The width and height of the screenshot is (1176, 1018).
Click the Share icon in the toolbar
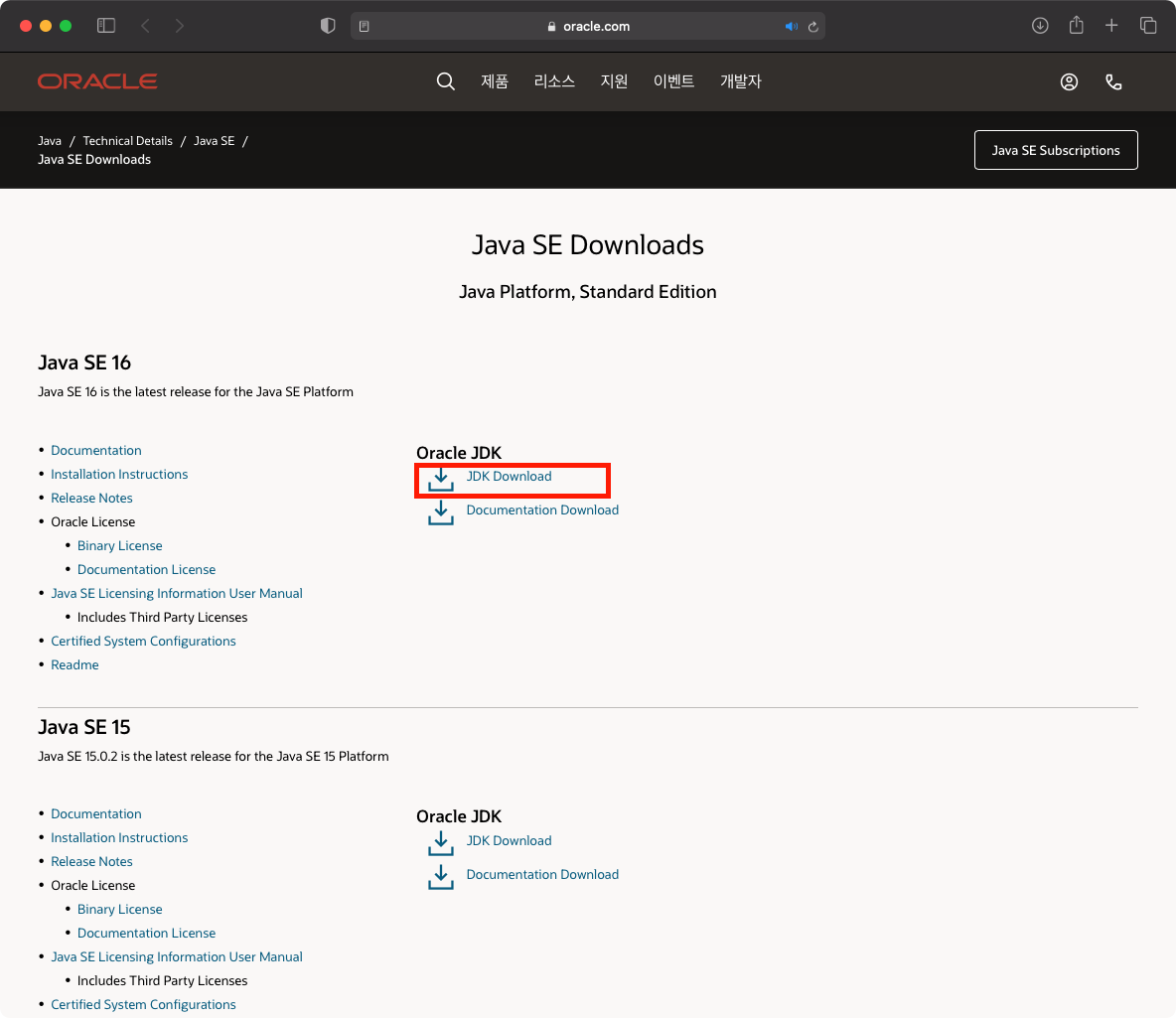point(1076,25)
